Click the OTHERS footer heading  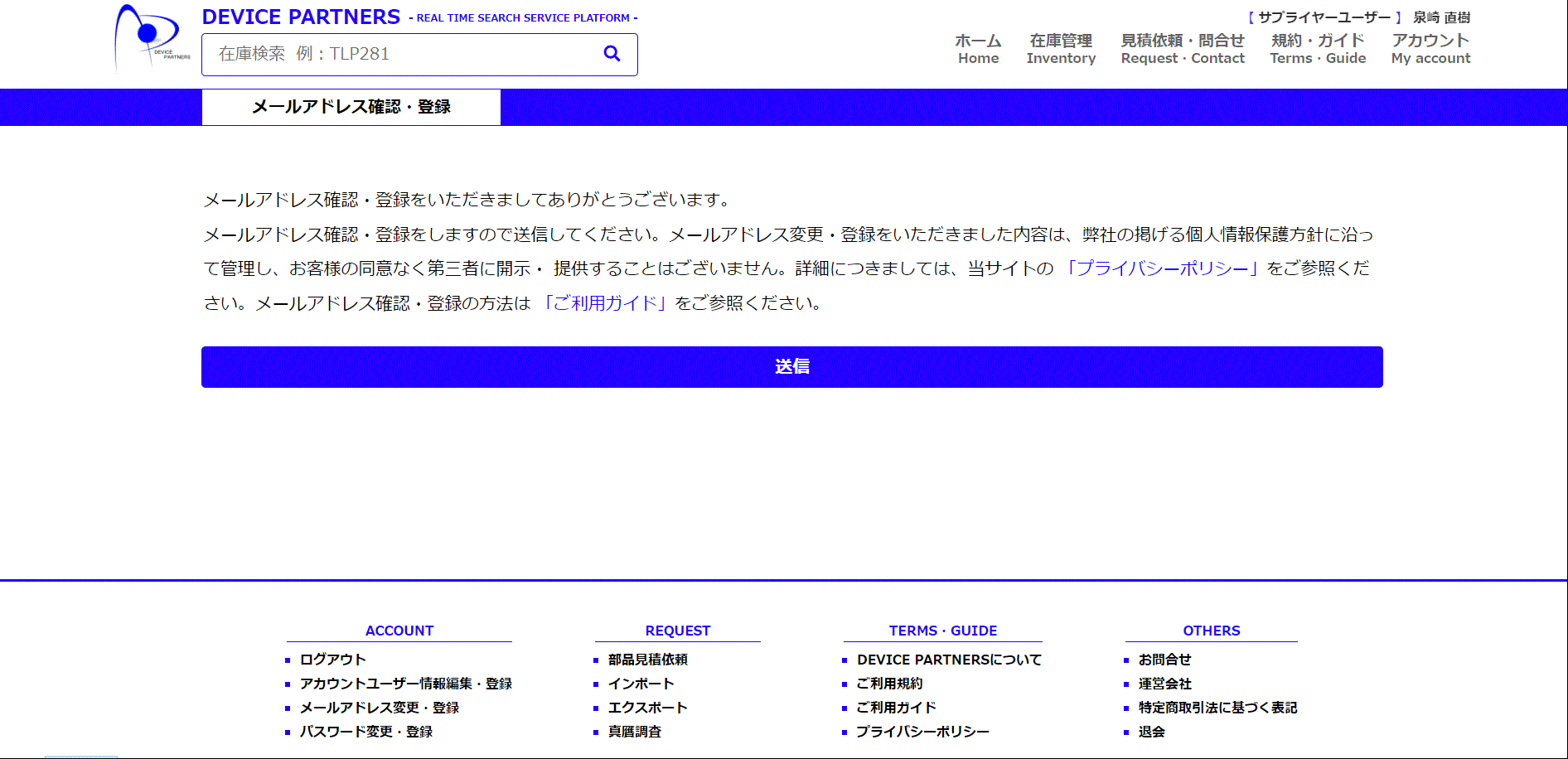(1212, 631)
